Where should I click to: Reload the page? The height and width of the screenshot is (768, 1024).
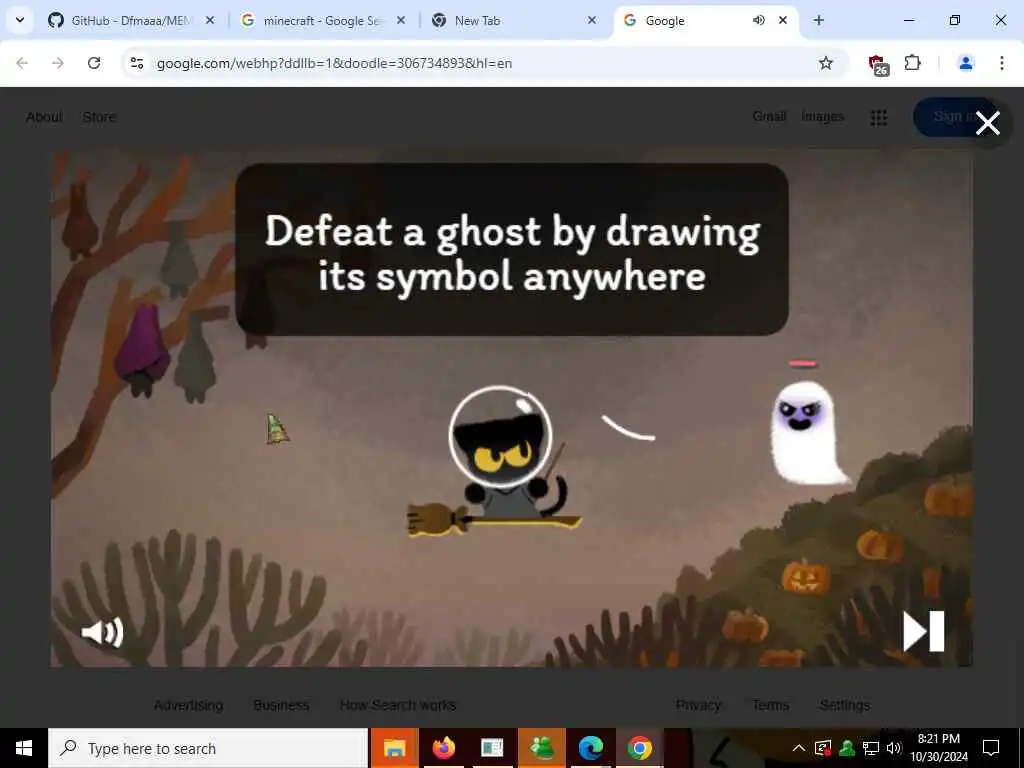[94, 63]
